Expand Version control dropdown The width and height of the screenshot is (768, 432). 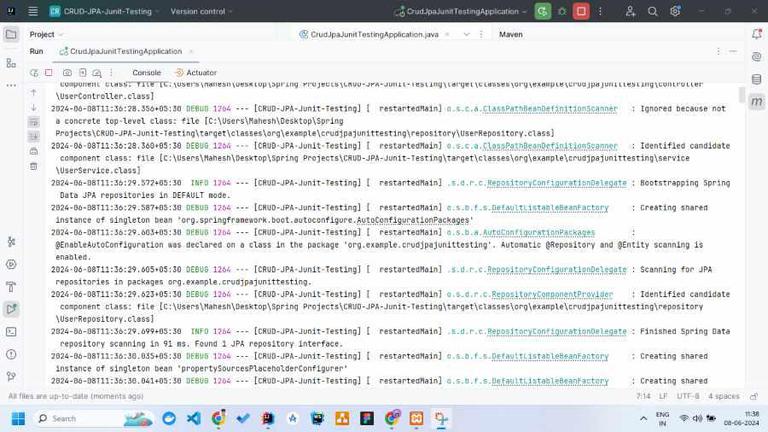(x=201, y=11)
